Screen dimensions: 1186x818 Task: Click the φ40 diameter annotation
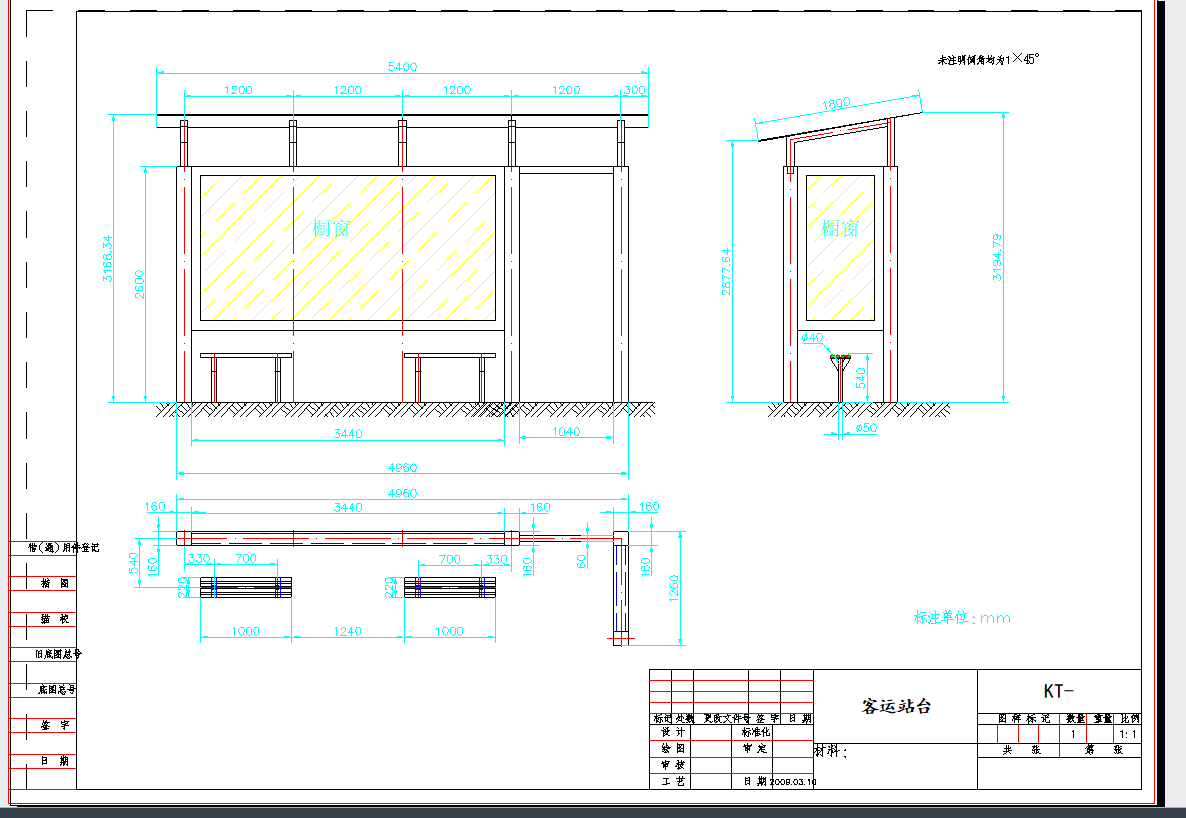click(x=812, y=338)
